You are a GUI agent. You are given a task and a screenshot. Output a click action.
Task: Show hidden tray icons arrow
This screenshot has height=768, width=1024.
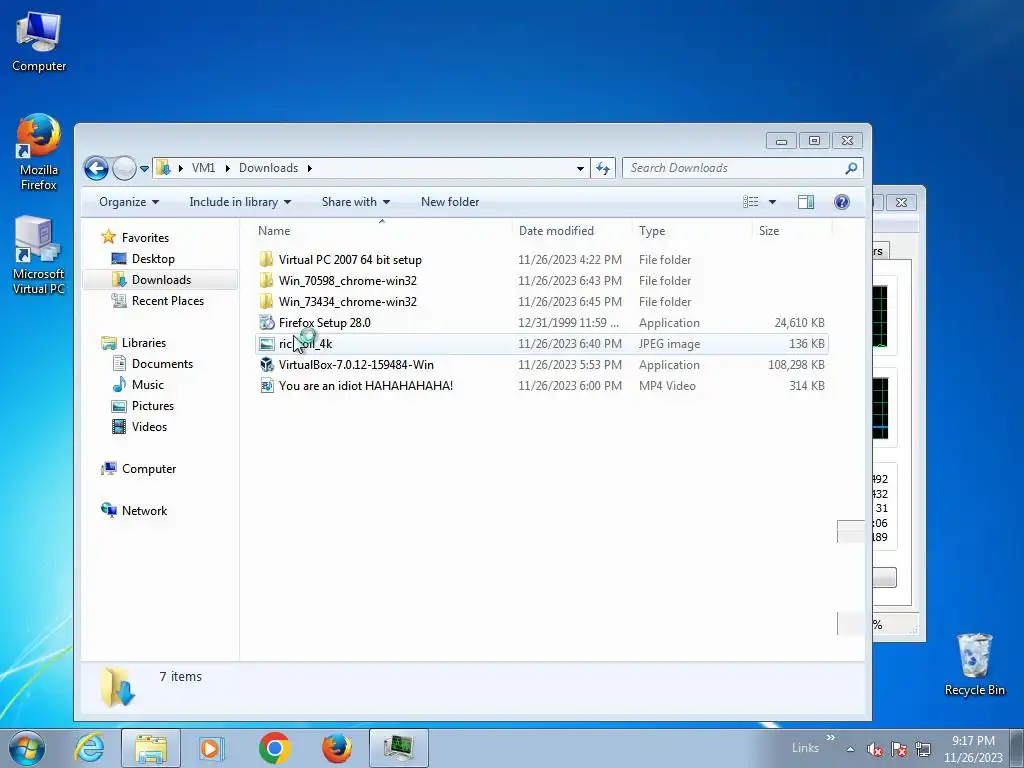point(850,749)
